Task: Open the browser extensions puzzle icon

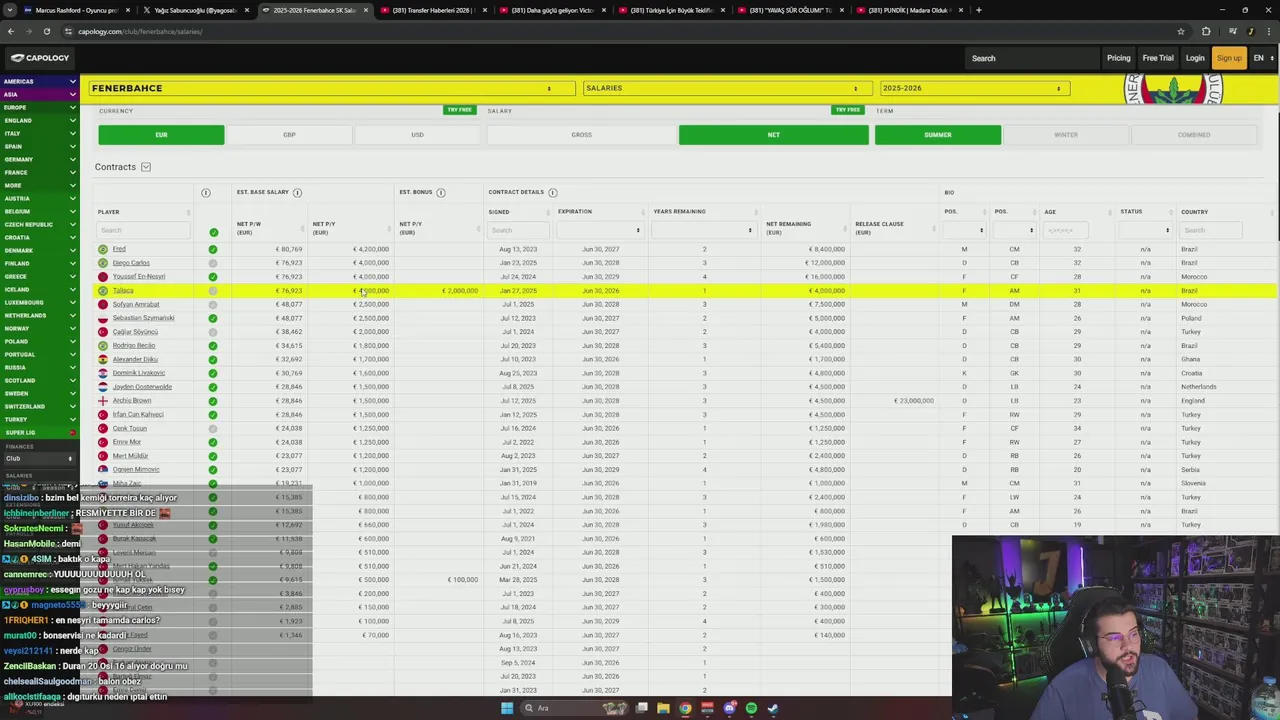Action: (x=1206, y=31)
